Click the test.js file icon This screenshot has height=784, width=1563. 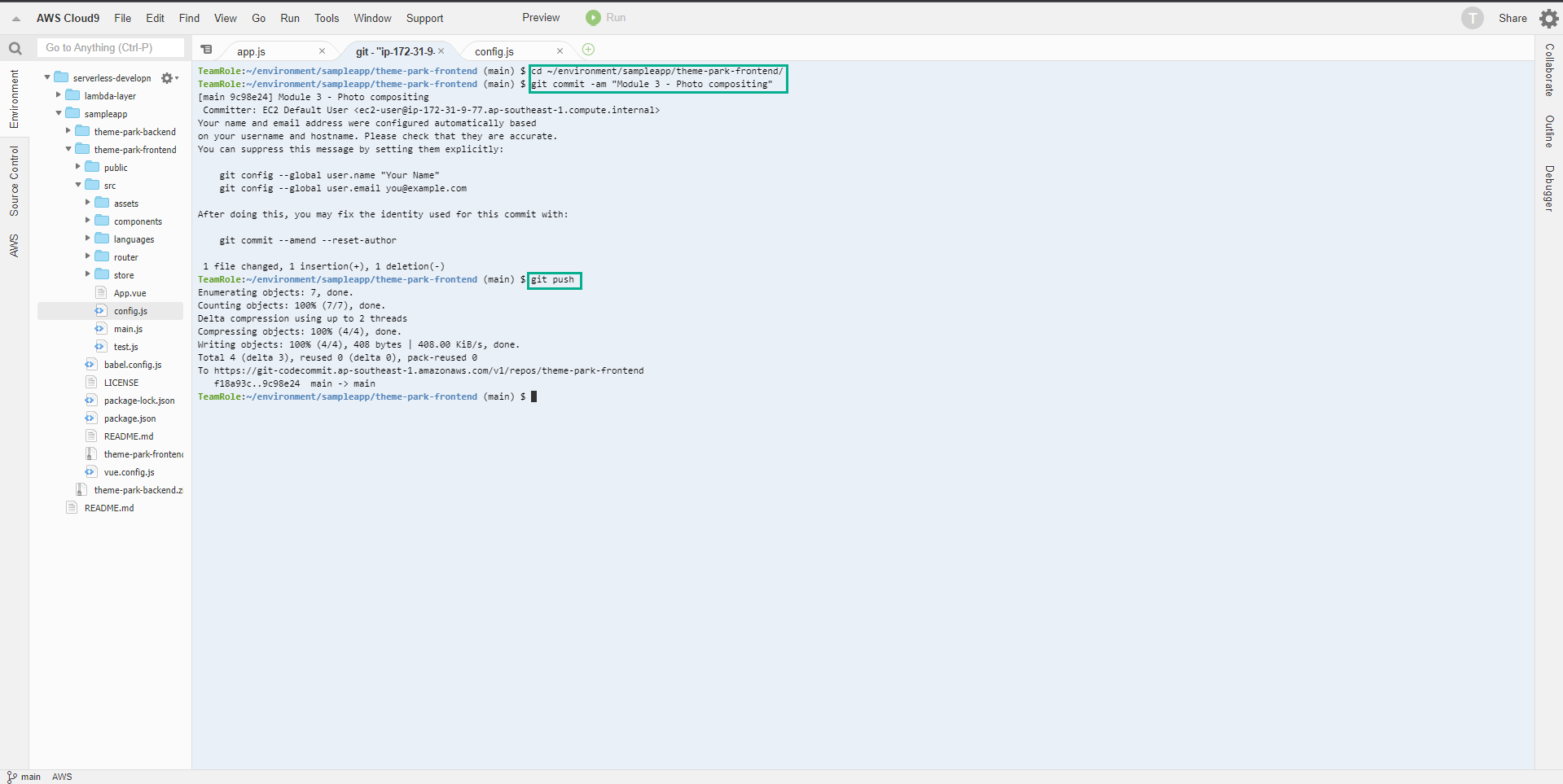100,347
